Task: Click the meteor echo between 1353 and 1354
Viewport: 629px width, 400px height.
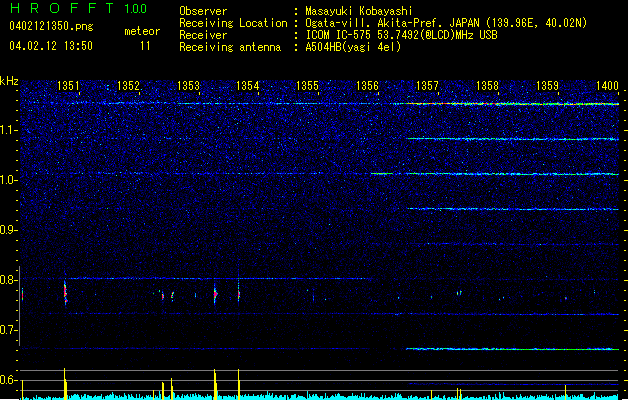Action: (215, 294)
